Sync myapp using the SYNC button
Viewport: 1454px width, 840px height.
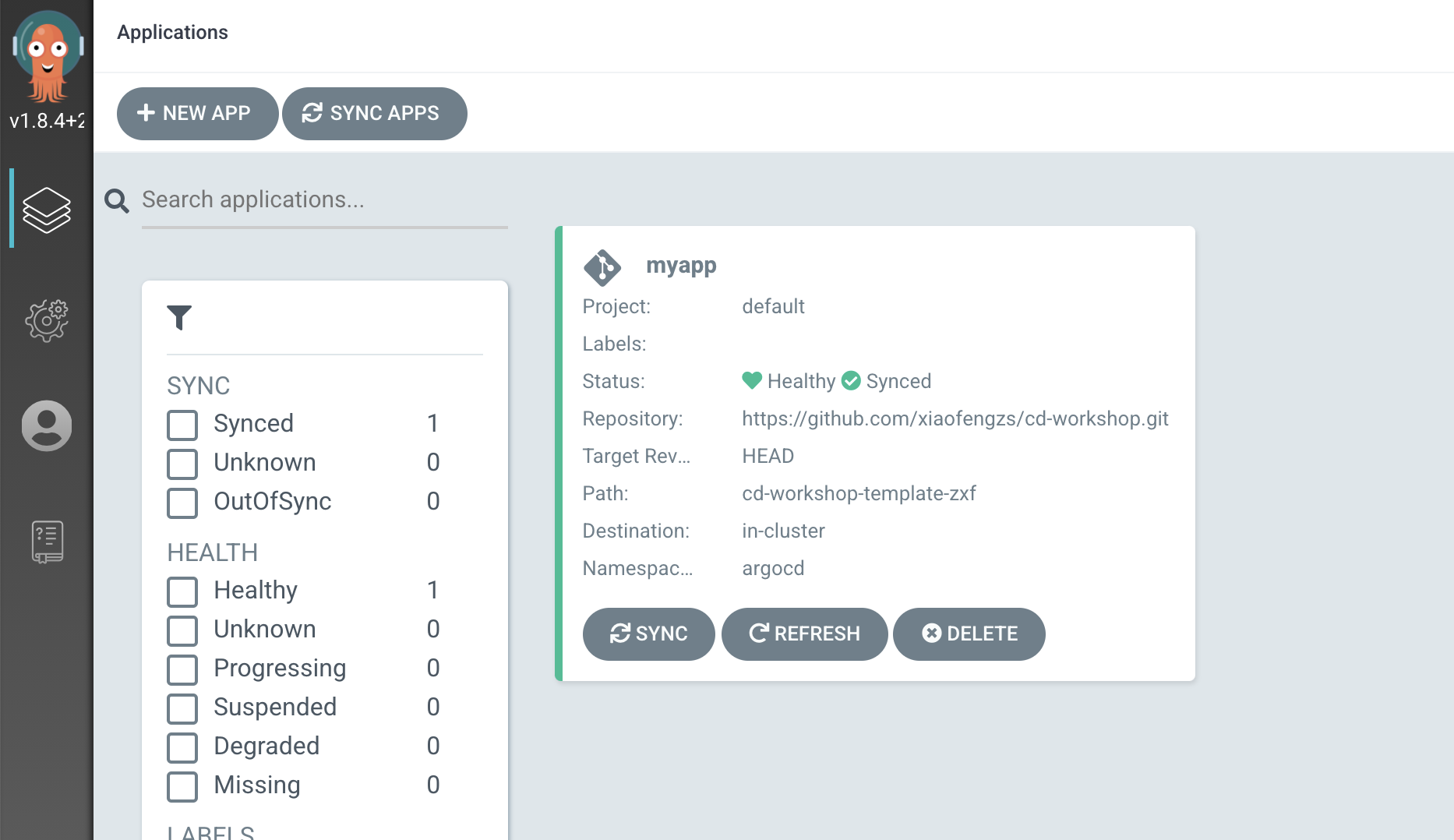[648, 634]
